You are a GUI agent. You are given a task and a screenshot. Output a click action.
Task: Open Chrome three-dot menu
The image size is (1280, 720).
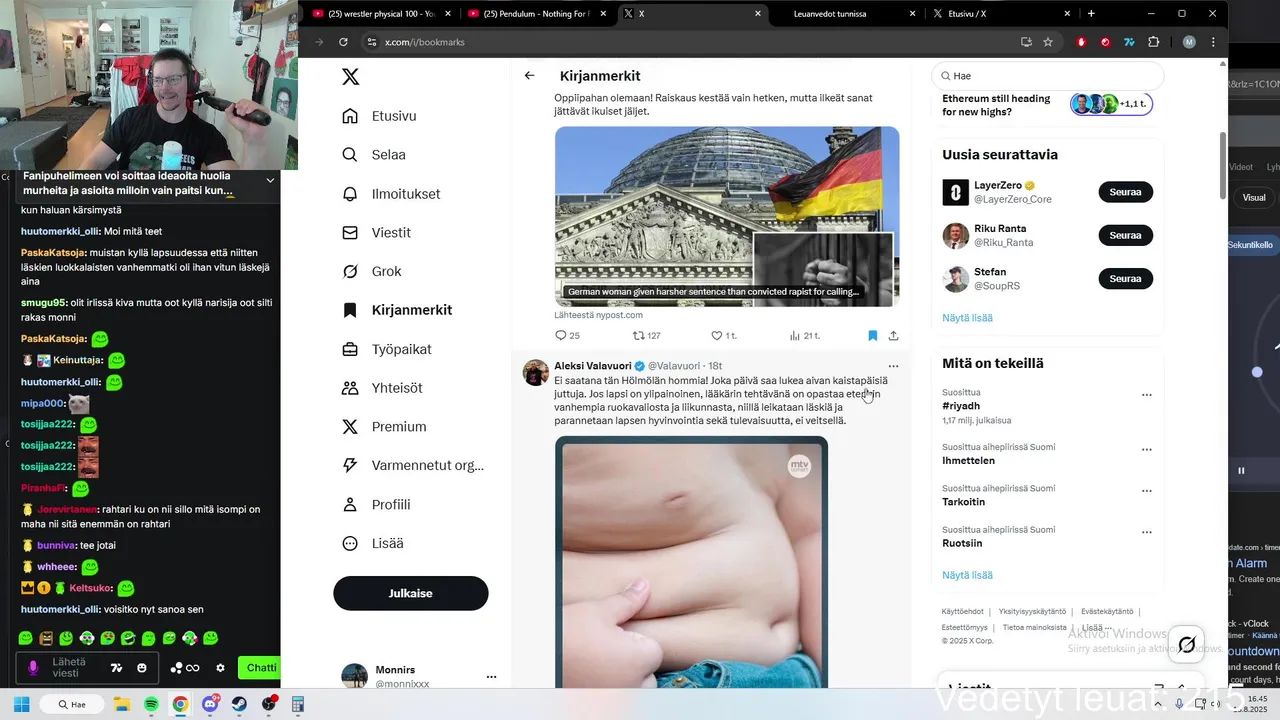click(x=1213, y=42)
